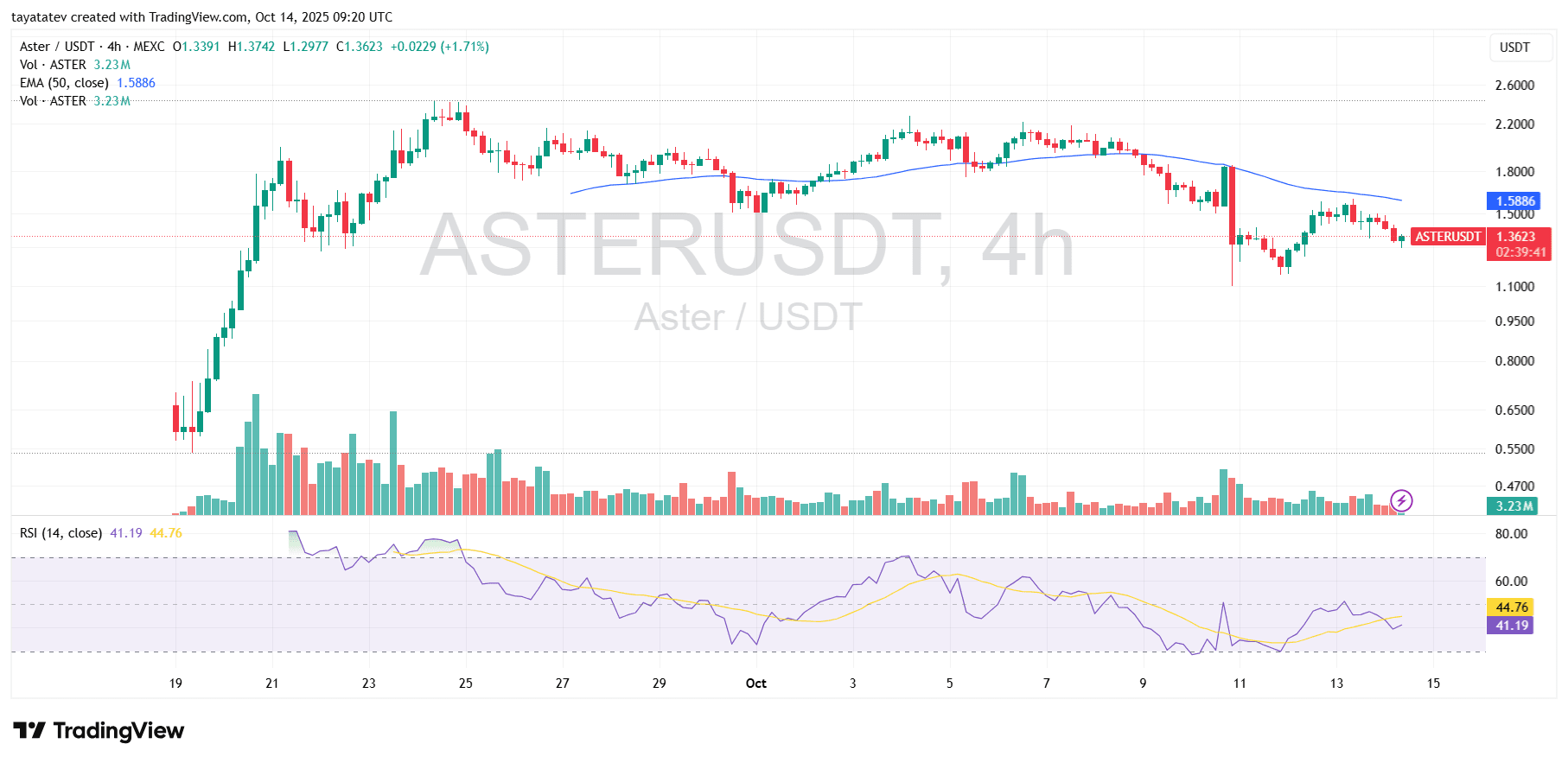Click the Oct label on time axis
Viewport: 1568px width, 763px height.
[x=755, y=684]
